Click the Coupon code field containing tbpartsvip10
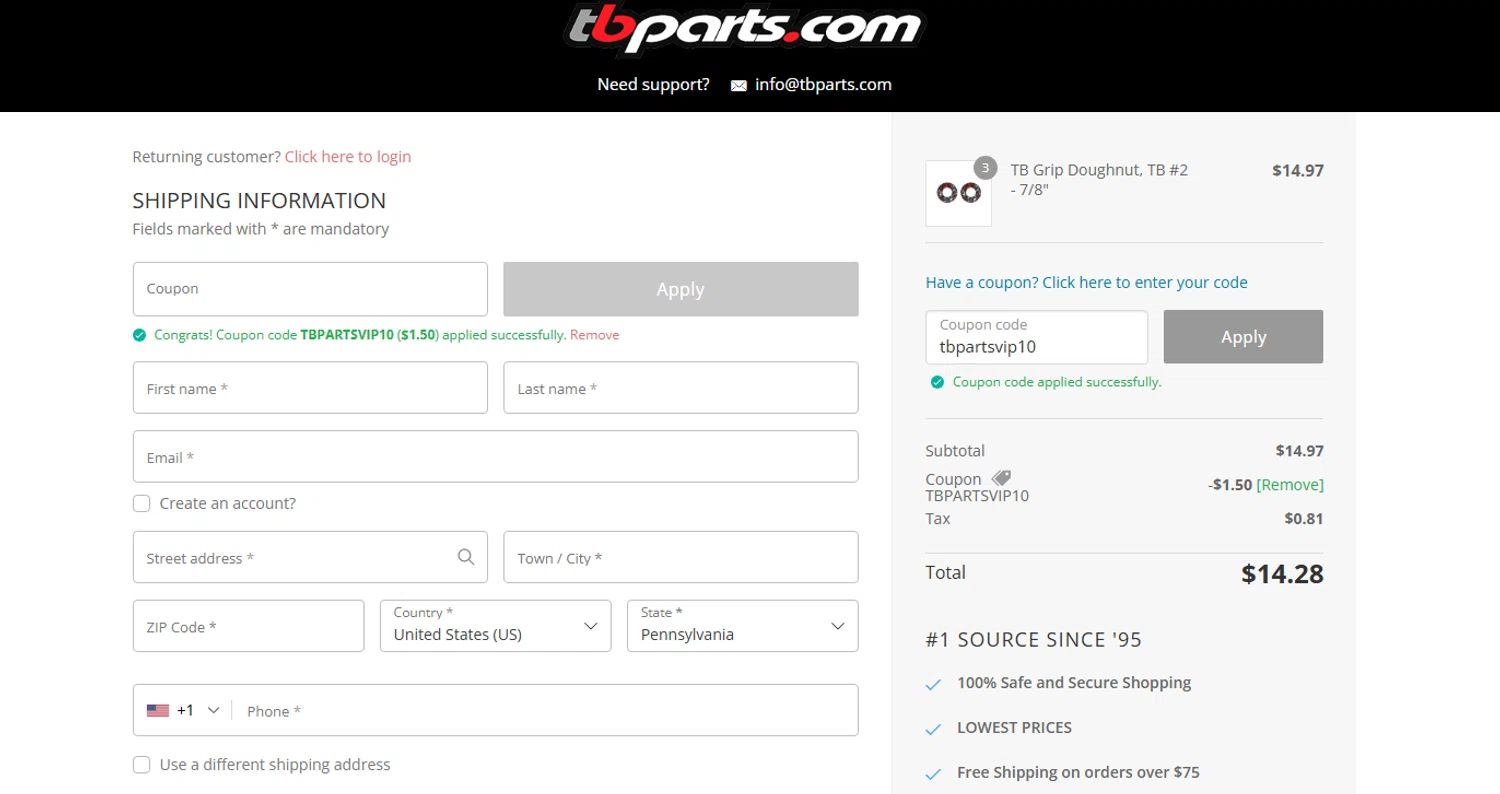 1036,337
